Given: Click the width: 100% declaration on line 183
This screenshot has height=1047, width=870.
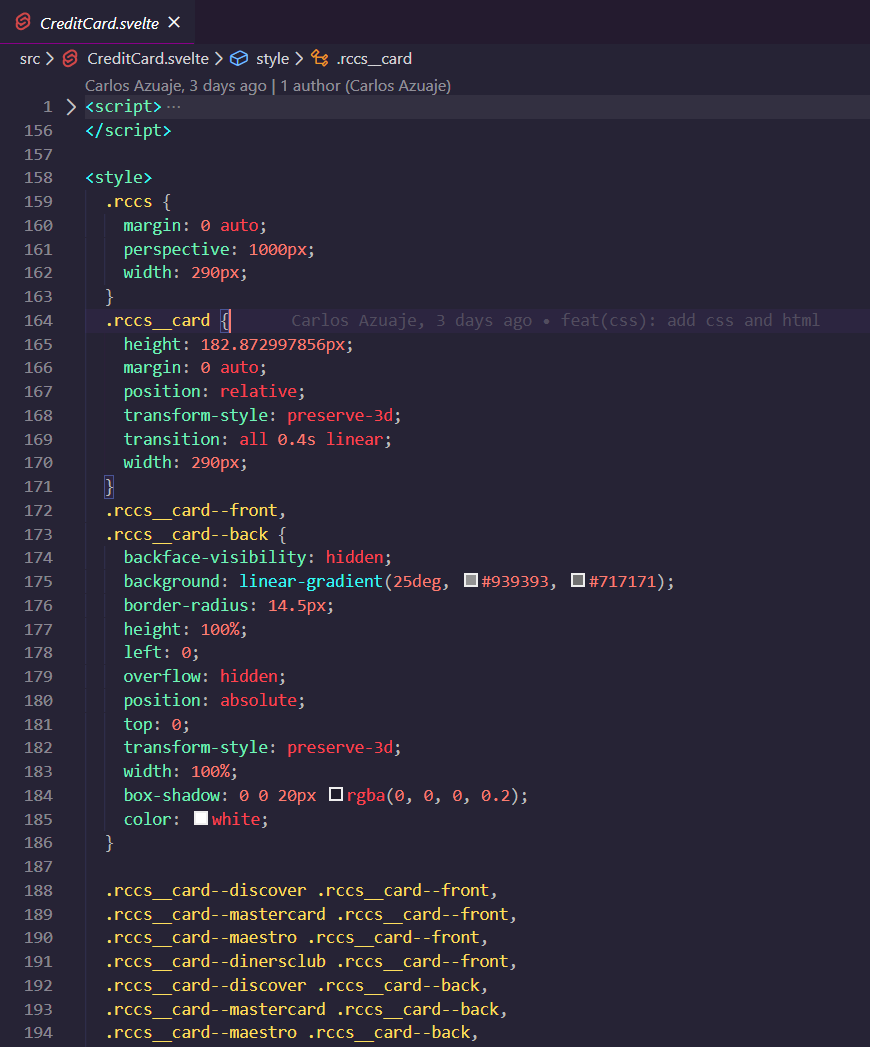Looking at the screenshot, I should tap(180, 771).
